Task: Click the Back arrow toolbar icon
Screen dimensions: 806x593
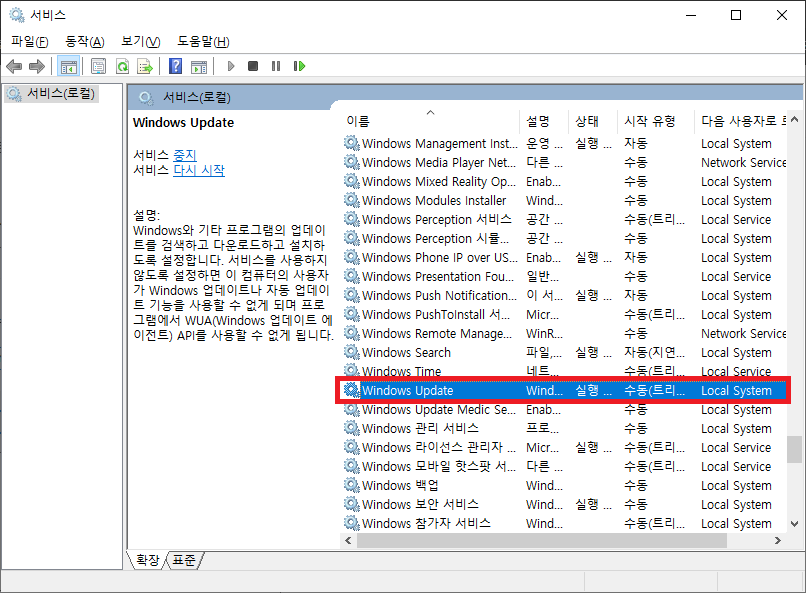Action: point(14,66)
